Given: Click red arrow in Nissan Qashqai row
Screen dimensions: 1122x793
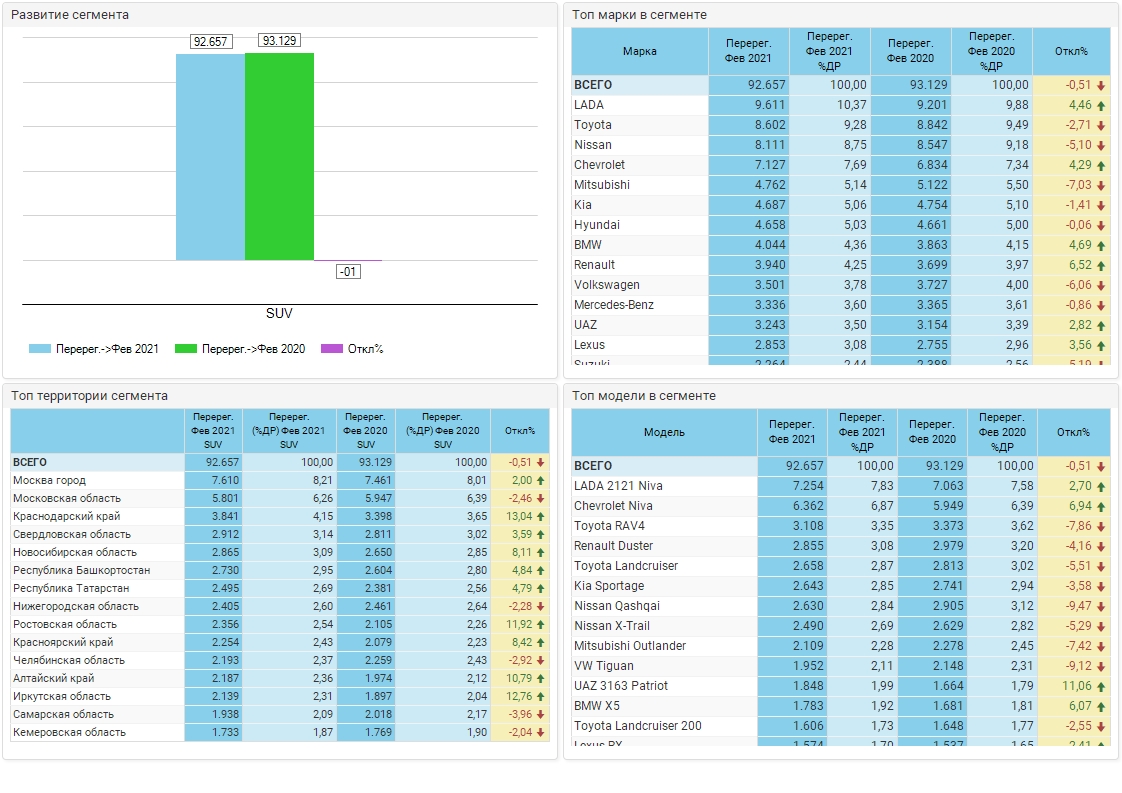Looking at the screenshot, I should click(1101, 607).
